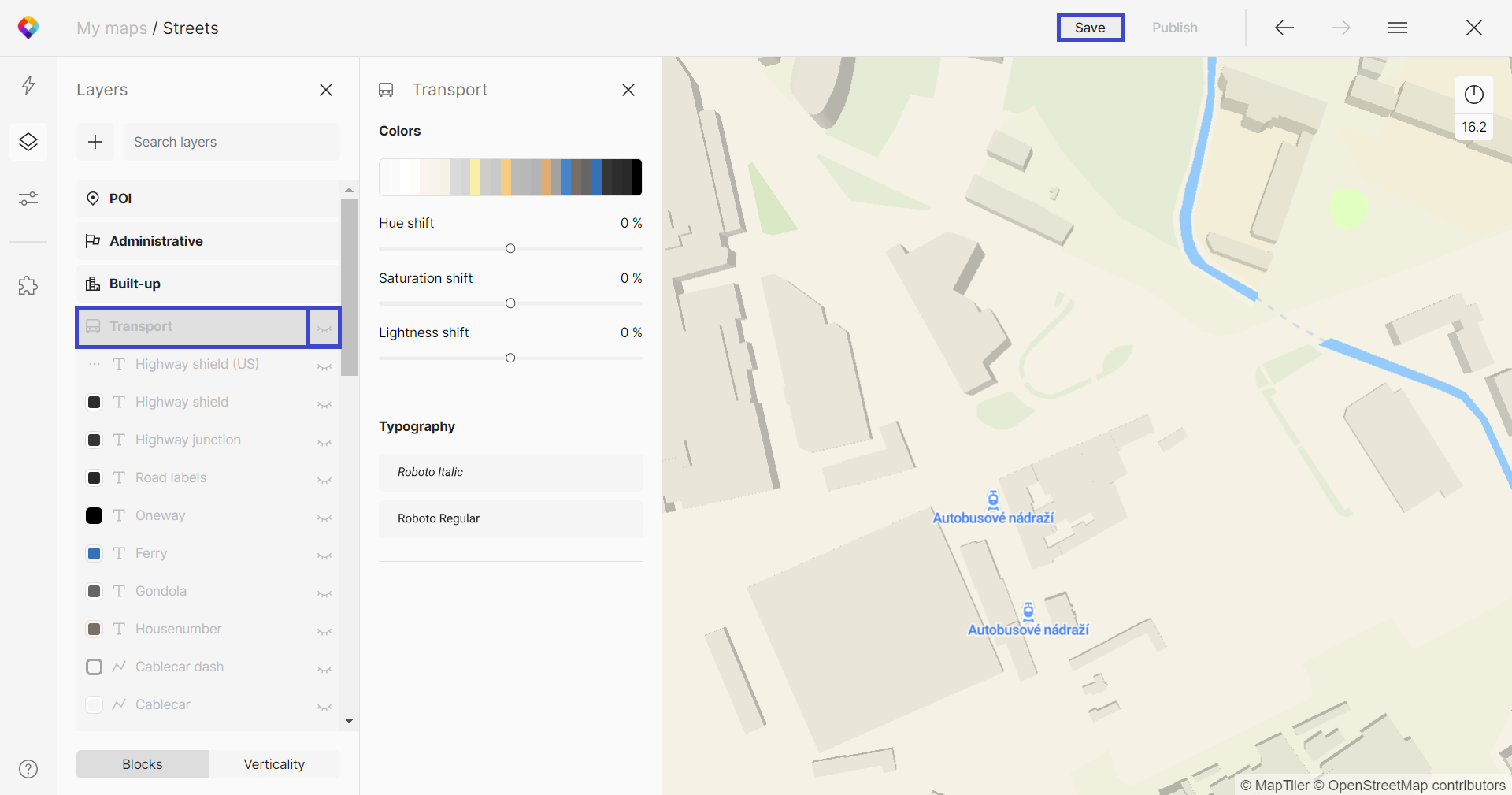Expand the Administrative layer group

point(208,241)
